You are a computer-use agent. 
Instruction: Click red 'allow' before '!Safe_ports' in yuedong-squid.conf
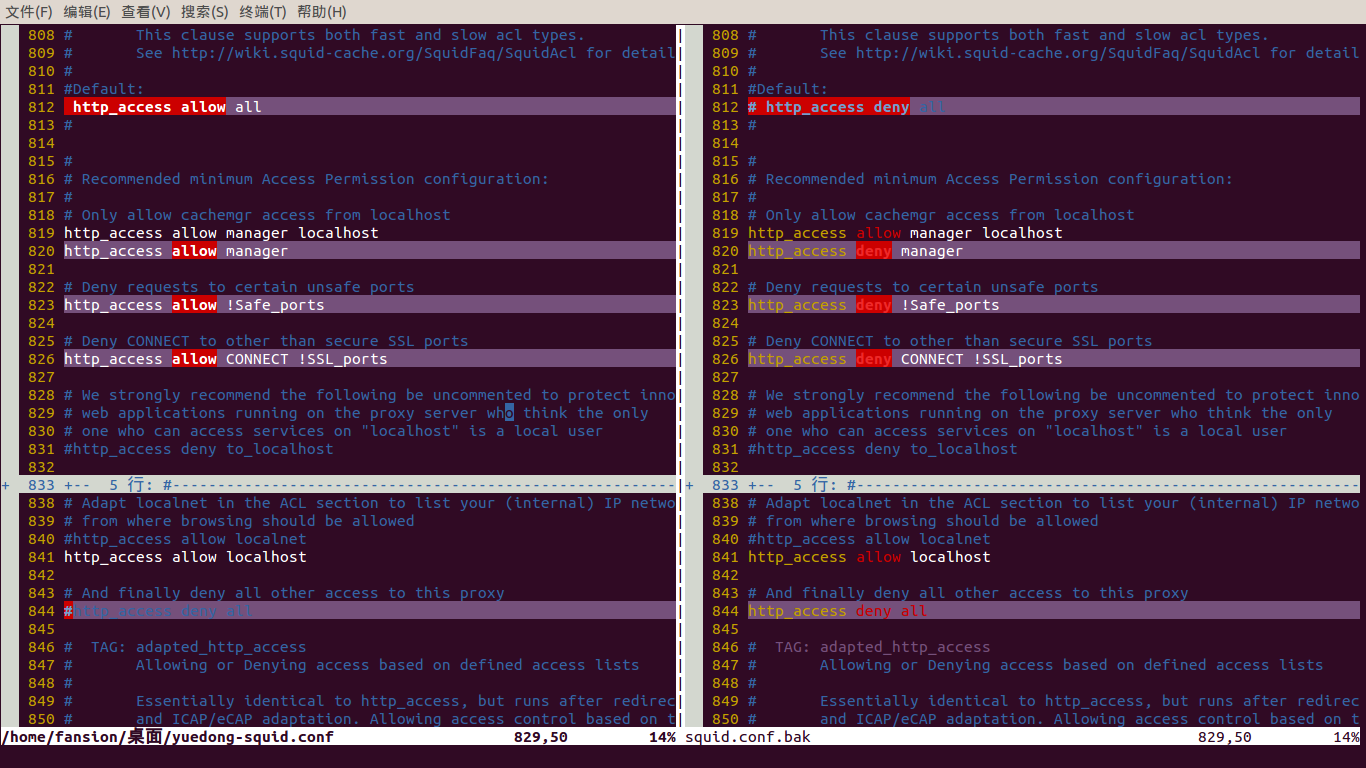[194, 305]
